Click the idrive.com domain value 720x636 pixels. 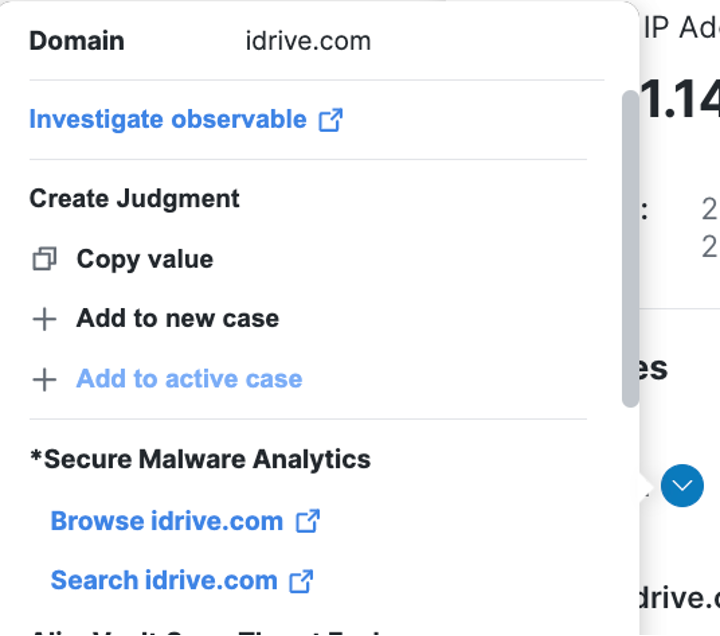[x=308, y=42]
